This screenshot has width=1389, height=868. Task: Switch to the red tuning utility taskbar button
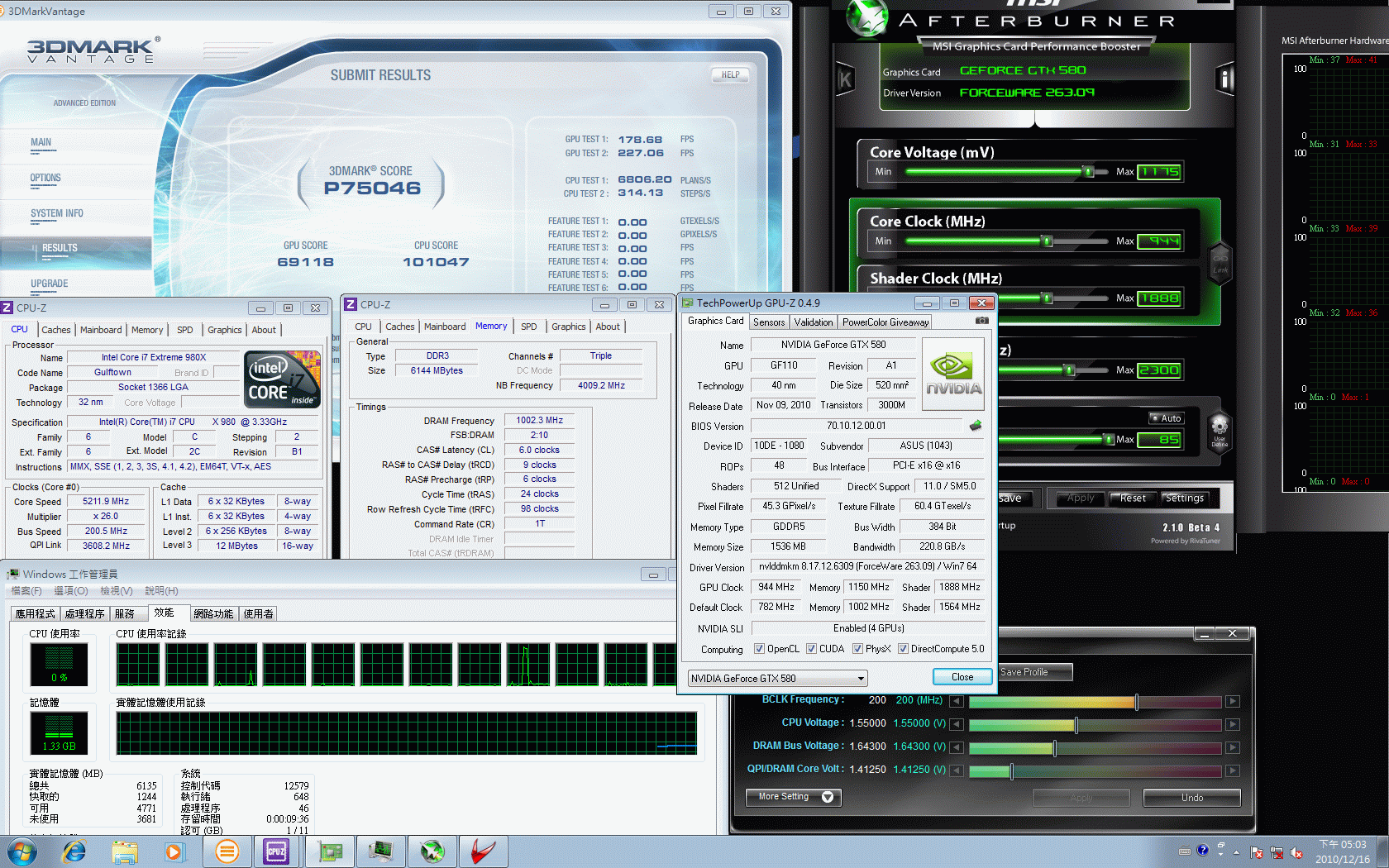click(x=483, y=851)
